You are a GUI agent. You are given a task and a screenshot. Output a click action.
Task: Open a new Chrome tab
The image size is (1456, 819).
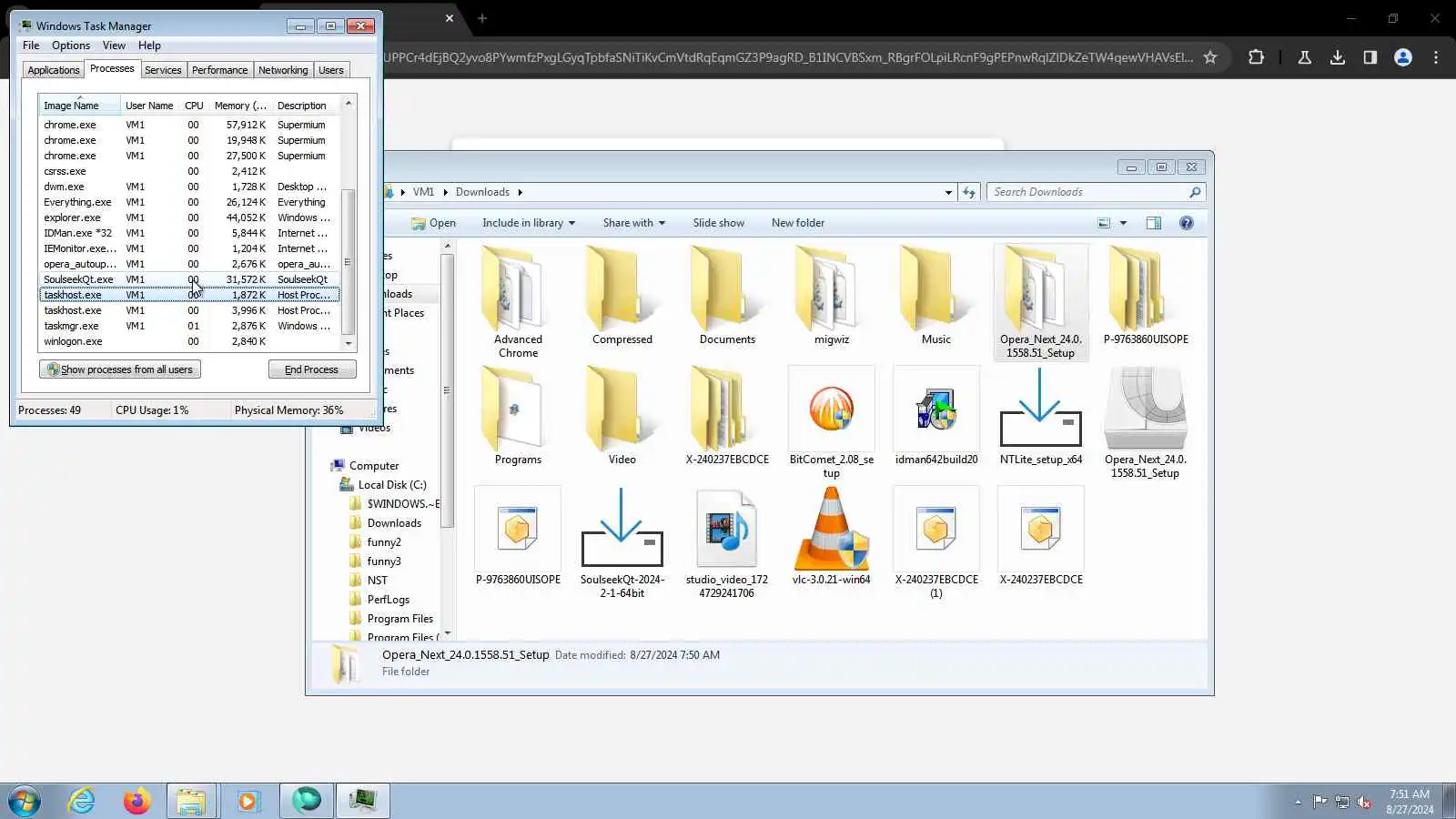coord(482,18)
